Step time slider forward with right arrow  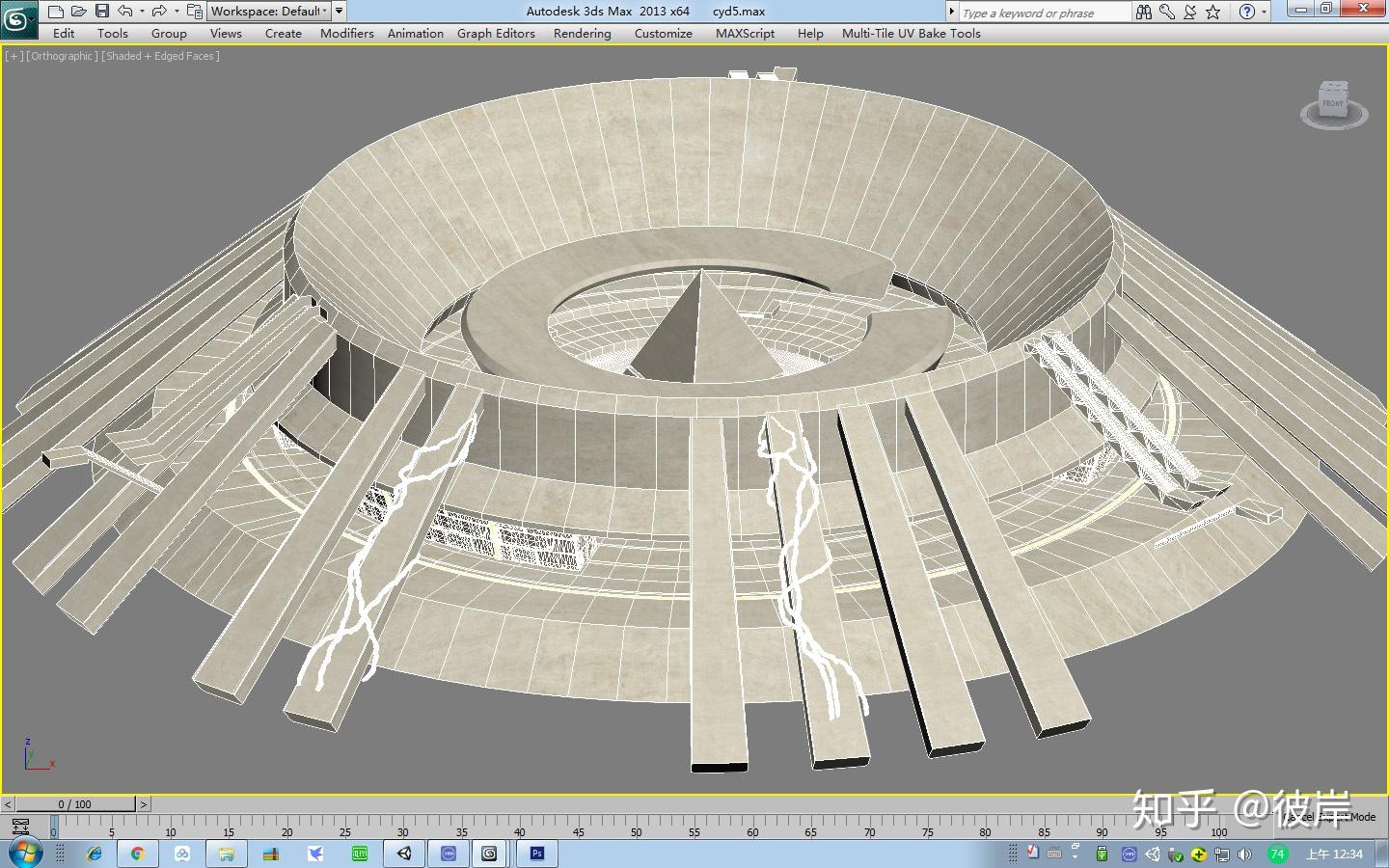(x=144, y=803)
